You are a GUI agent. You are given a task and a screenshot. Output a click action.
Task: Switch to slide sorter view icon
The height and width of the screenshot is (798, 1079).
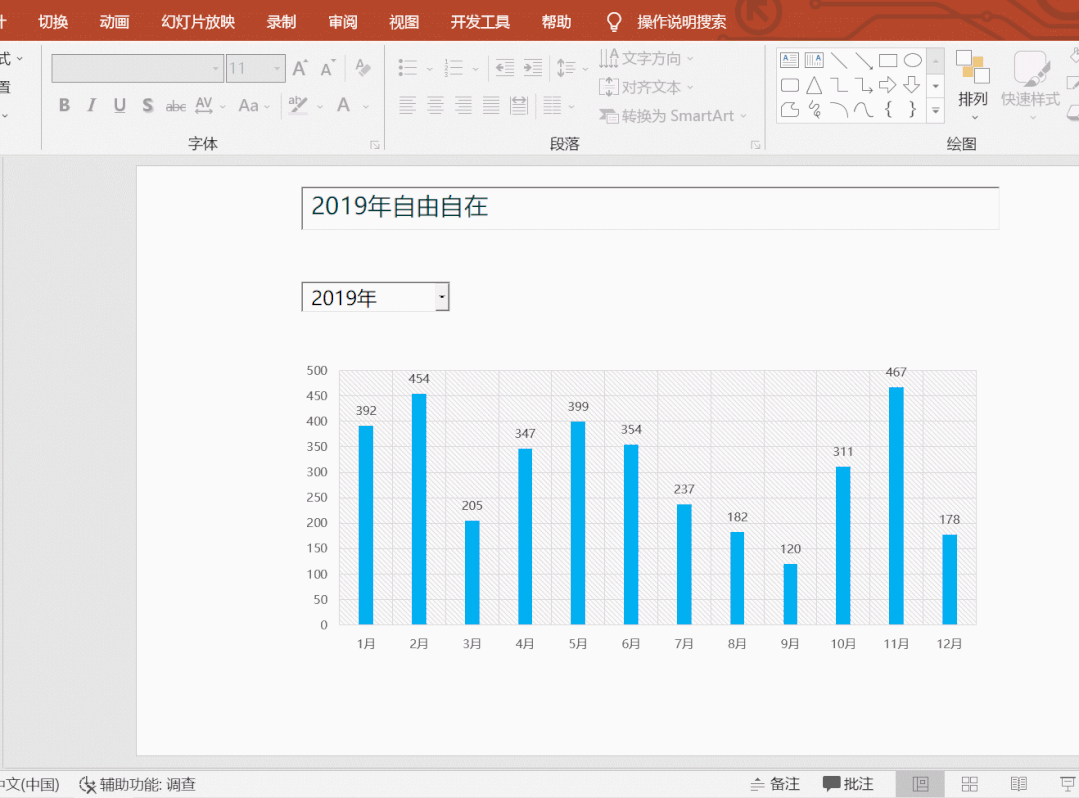[x=969, y=784]
